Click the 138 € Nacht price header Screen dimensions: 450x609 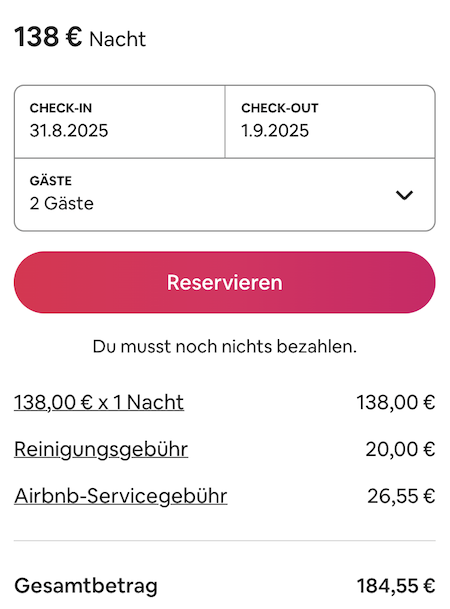pos(80,38)
